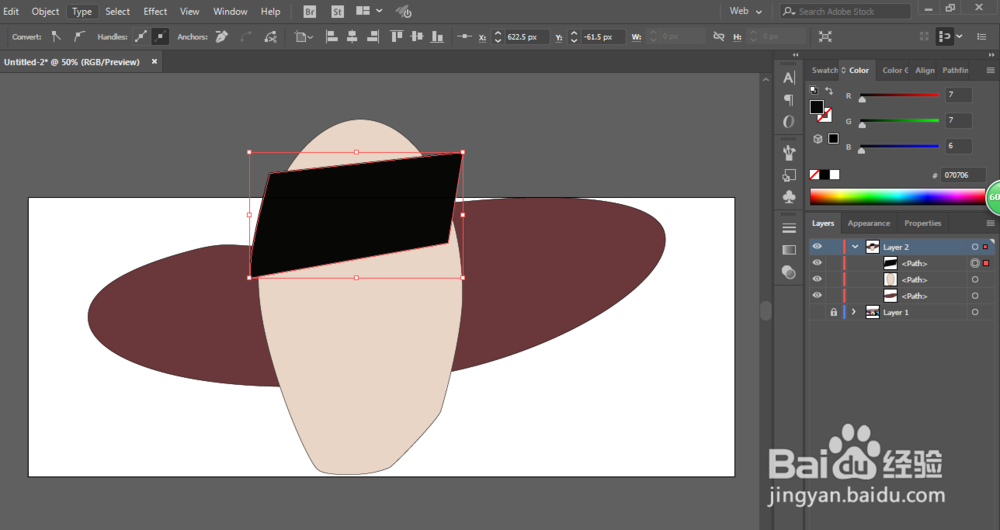Open the Adobe Bridge (Br) icon
The height and width of the screenshot is (530, 1000).
pos(310,12)
